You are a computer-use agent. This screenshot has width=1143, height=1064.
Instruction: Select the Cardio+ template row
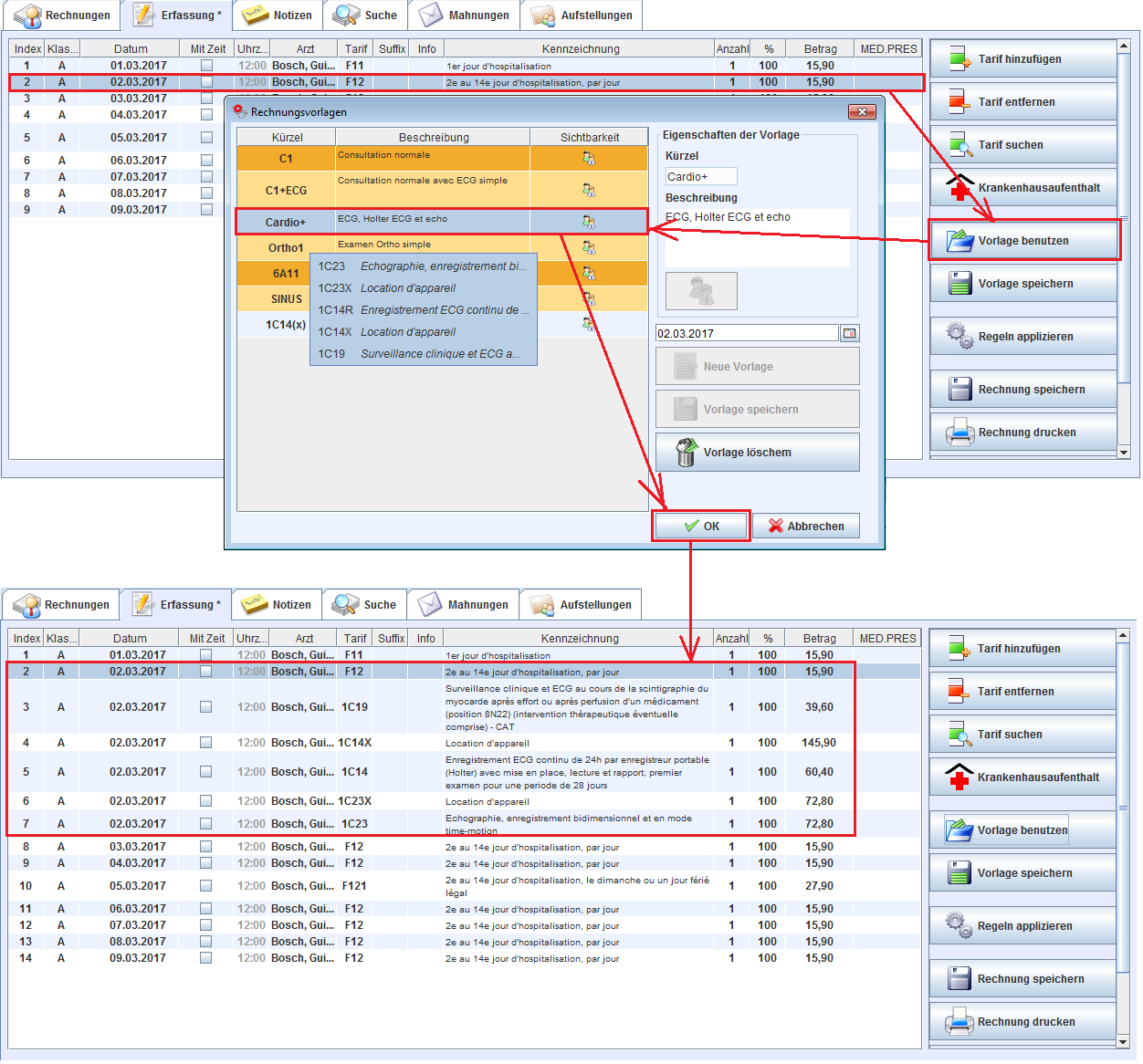click(x=286, y=223)
